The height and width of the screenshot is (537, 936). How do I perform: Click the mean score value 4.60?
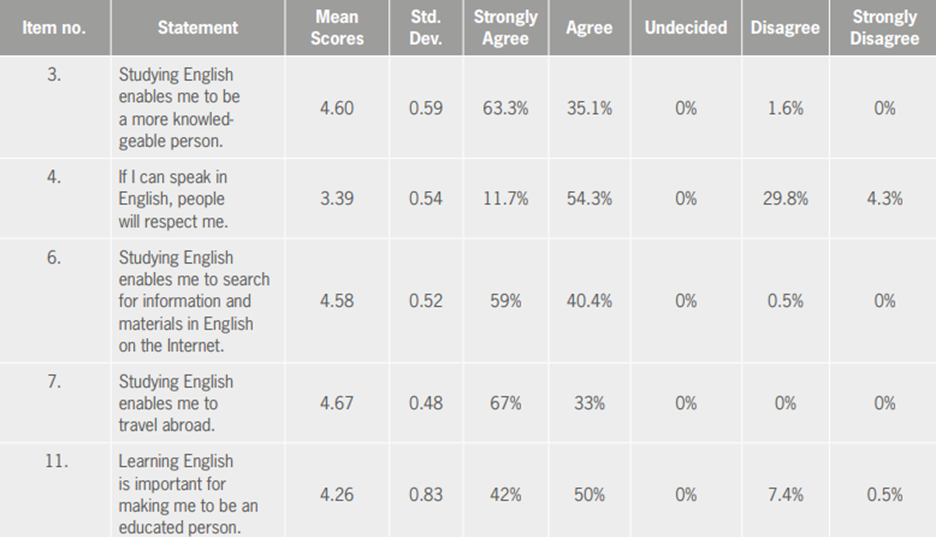tap(337, 108)
